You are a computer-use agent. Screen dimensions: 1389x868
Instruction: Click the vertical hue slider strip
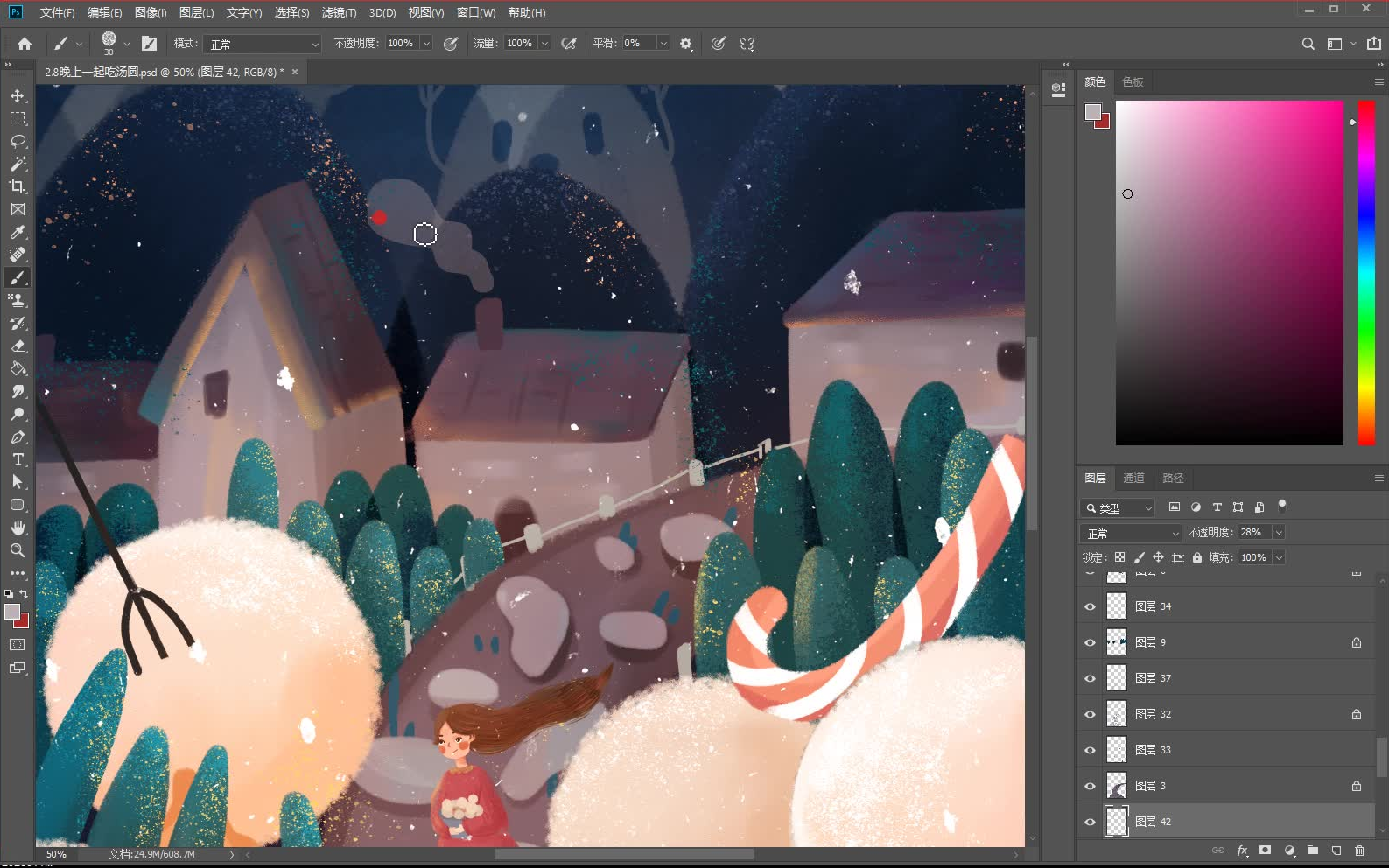[x=1366, y=272]
